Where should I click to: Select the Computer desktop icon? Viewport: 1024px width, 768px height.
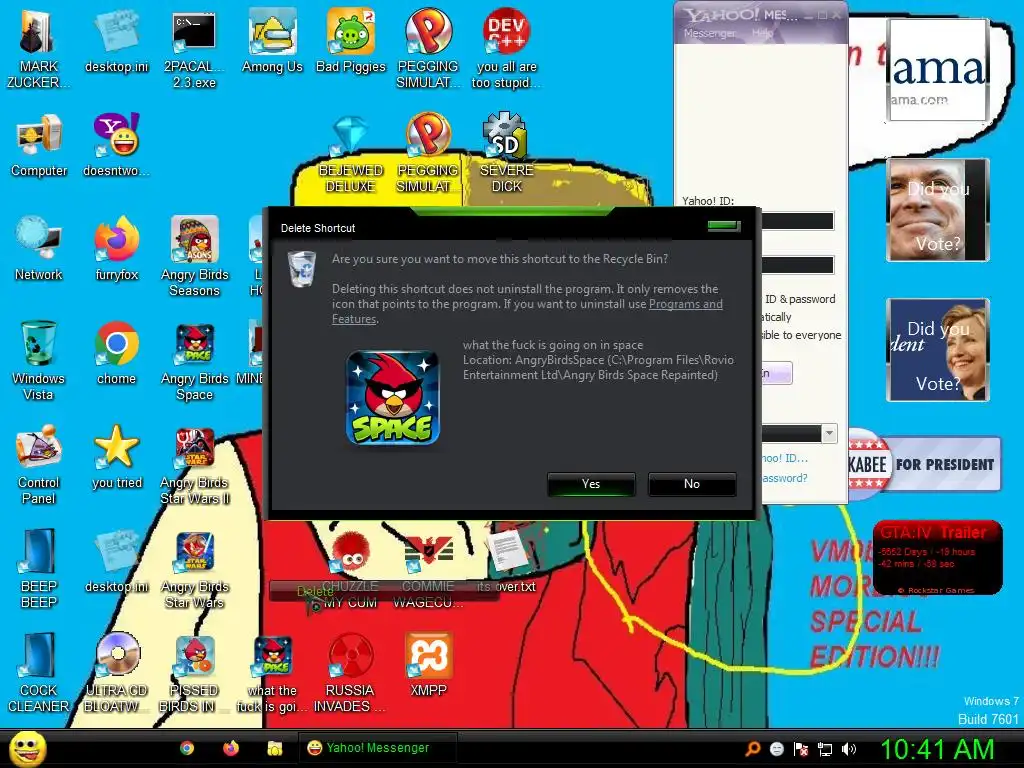39,146
